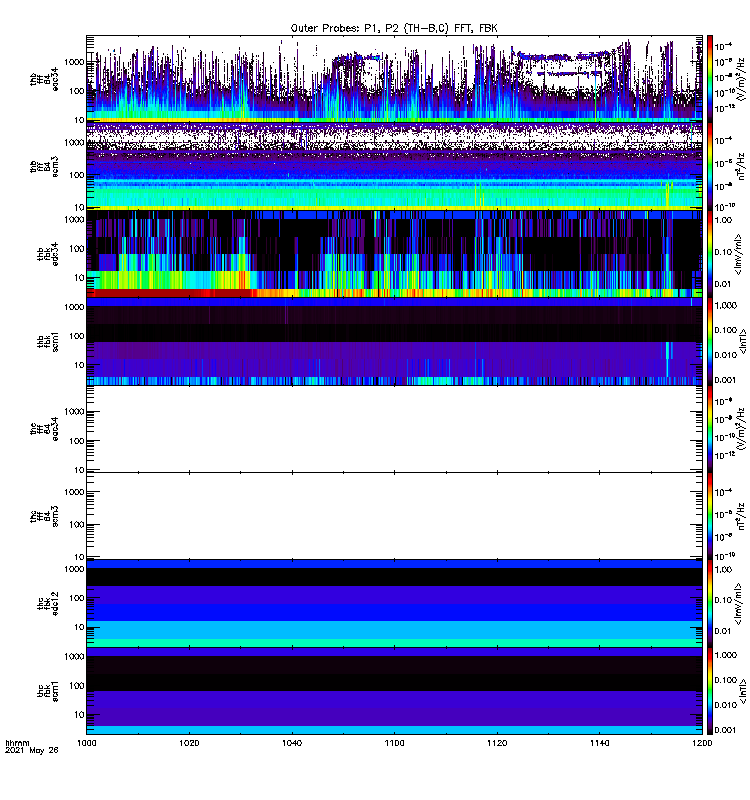Click the '1040' time label on the x-axis
This screenshot has height=800, width=750.
coord(292,743)
